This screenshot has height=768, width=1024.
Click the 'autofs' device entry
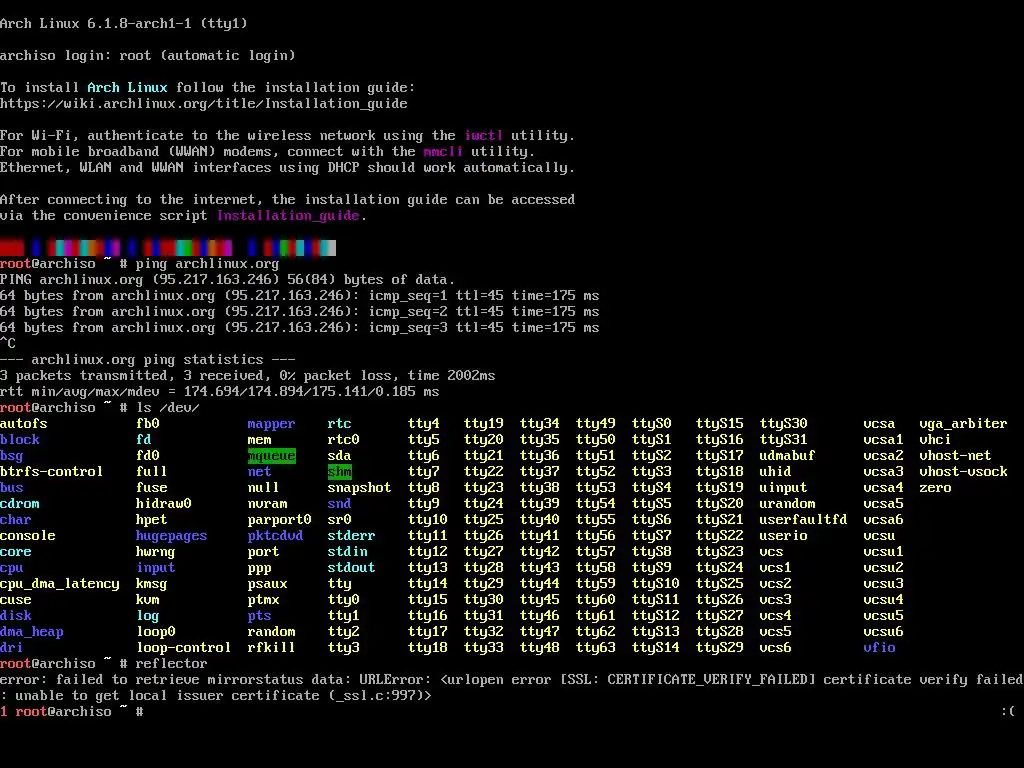(x=24, y=424)
